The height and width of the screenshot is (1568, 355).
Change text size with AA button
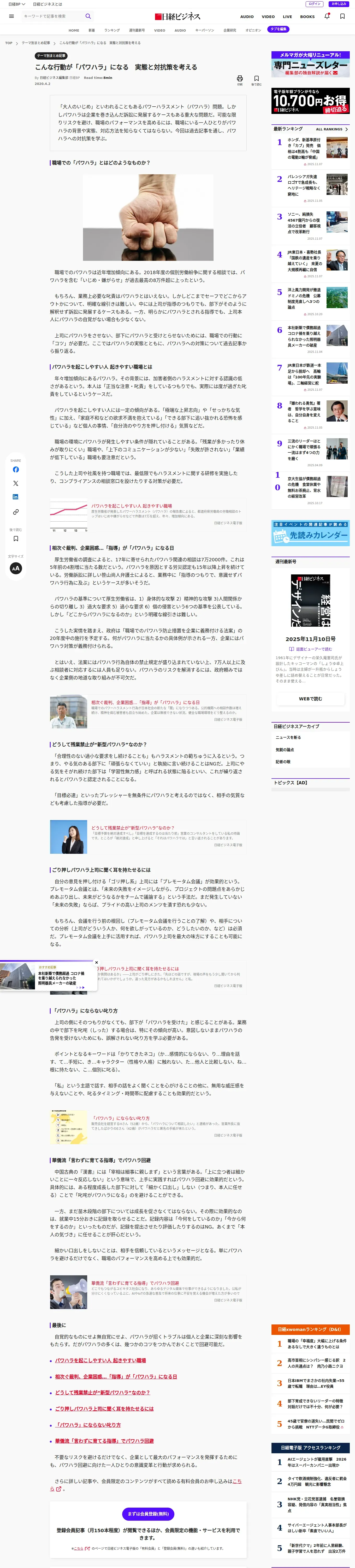pyautogui.click(x=16, y=568)
